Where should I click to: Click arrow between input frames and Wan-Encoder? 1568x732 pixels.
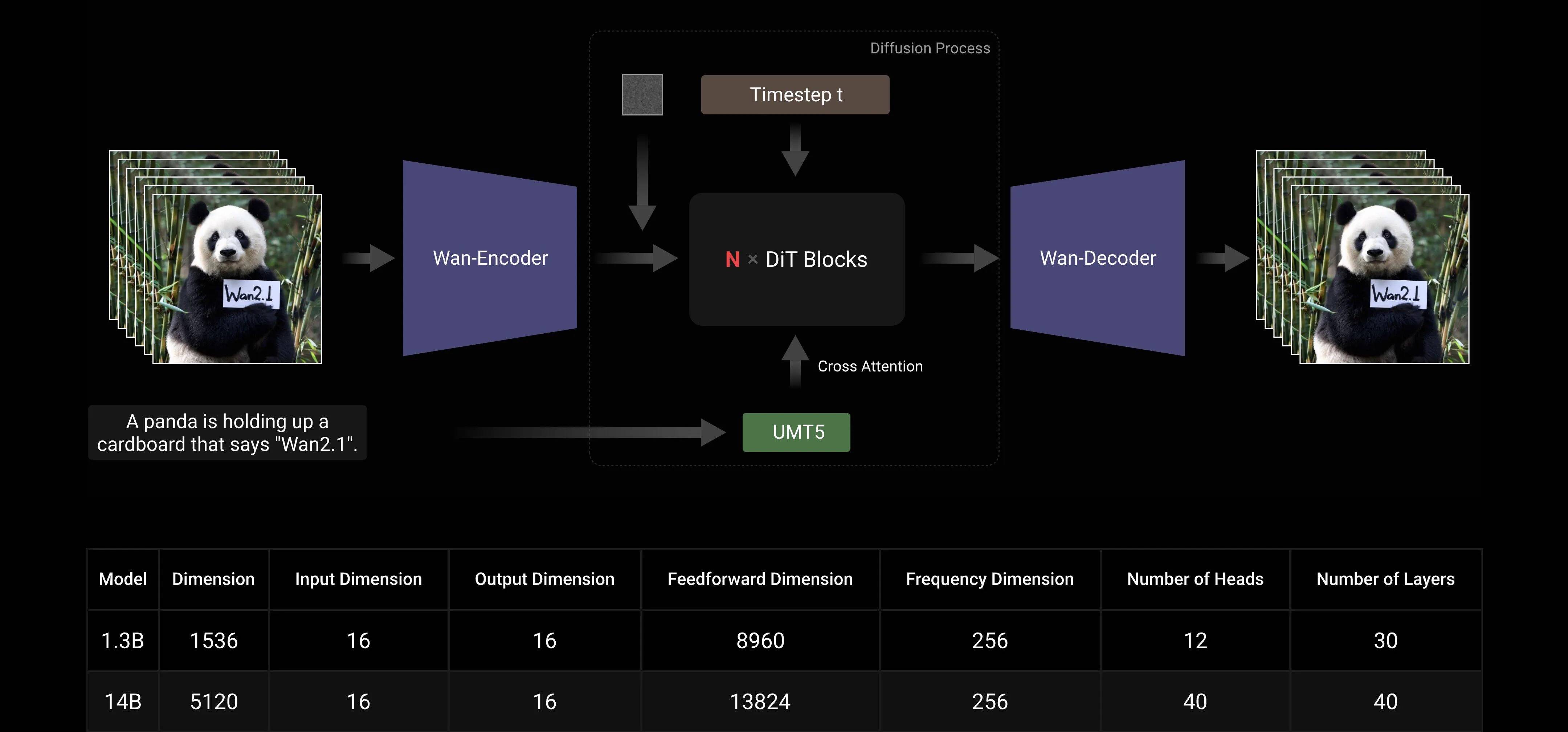coord(369,258)
